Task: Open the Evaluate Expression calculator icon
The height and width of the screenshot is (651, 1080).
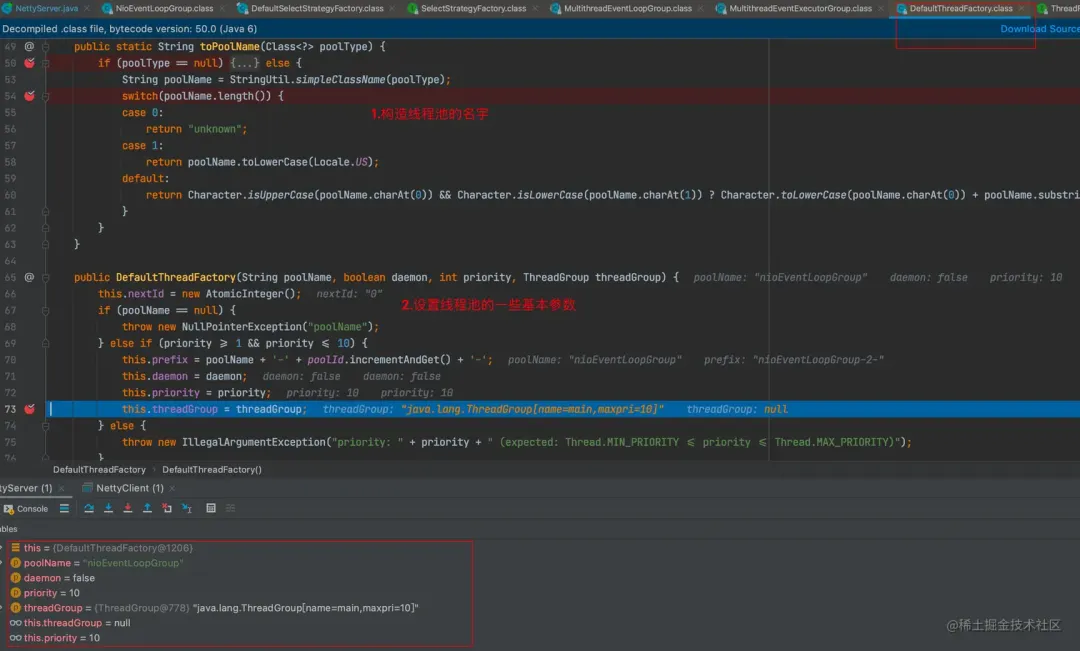Action: point(211,508)
